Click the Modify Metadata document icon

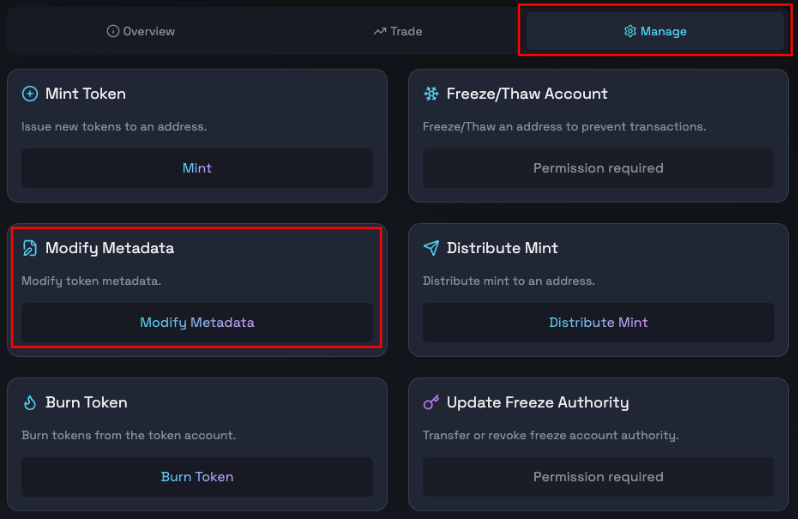click(x=30, y=248)
